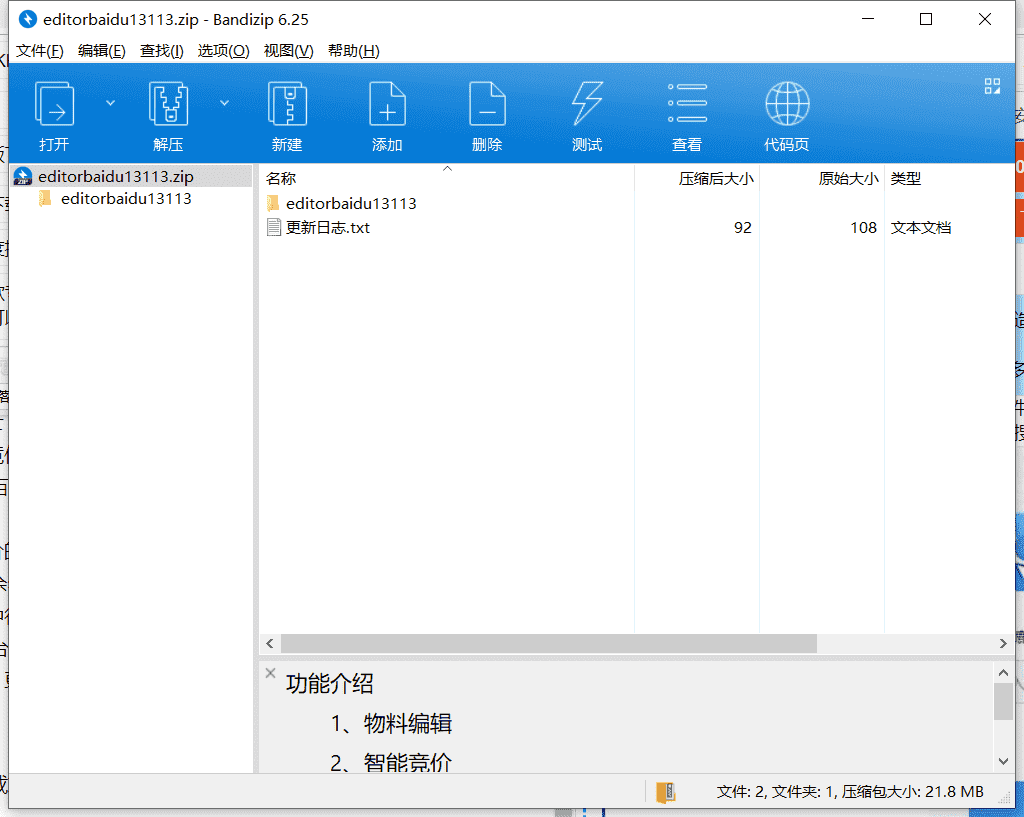
Task: Click the horizontal scrollbar left arrow
Action: coord(270,643)
